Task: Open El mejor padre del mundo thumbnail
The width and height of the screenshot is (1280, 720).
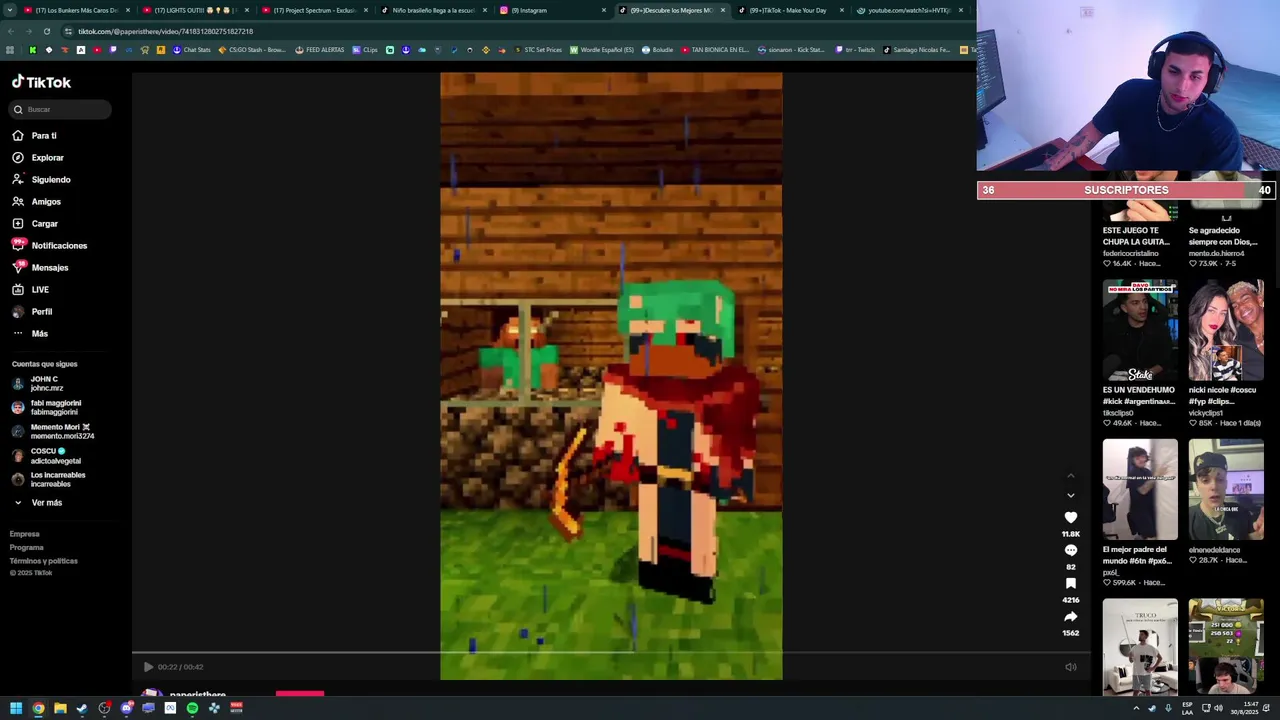Action: [x=1140, y=490]
